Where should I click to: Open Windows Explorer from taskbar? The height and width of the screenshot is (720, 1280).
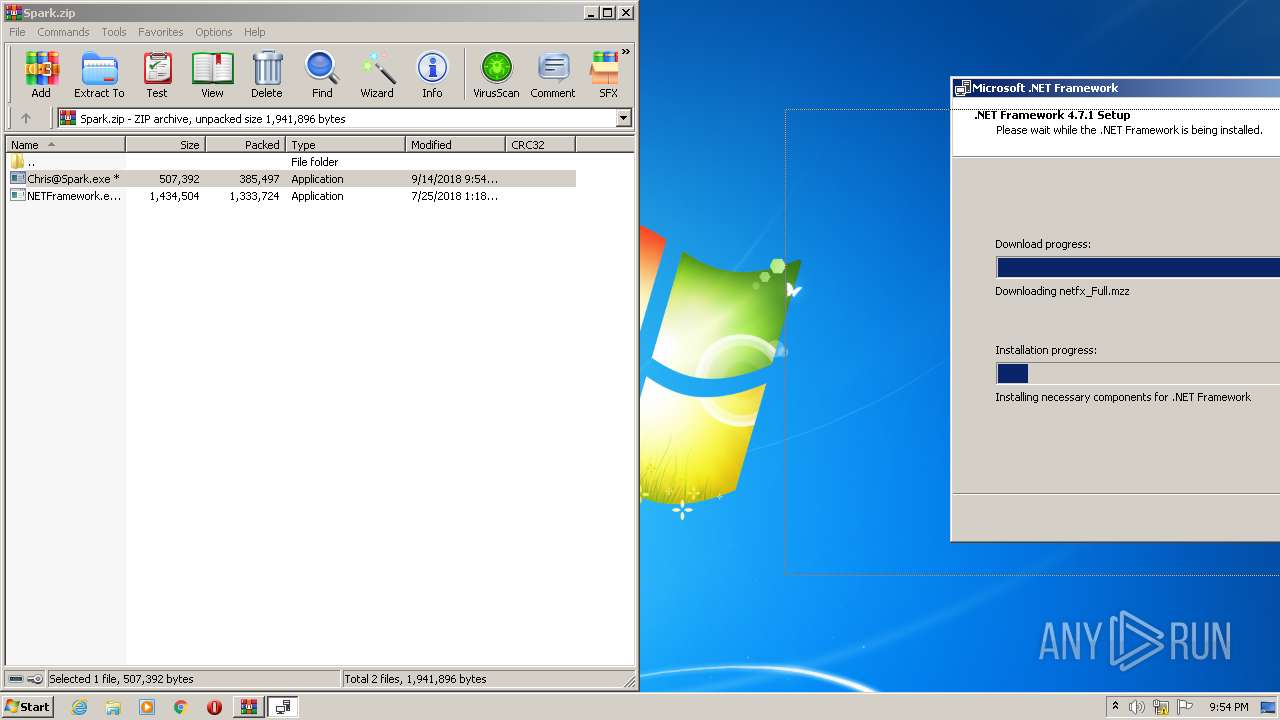(113, 707)
